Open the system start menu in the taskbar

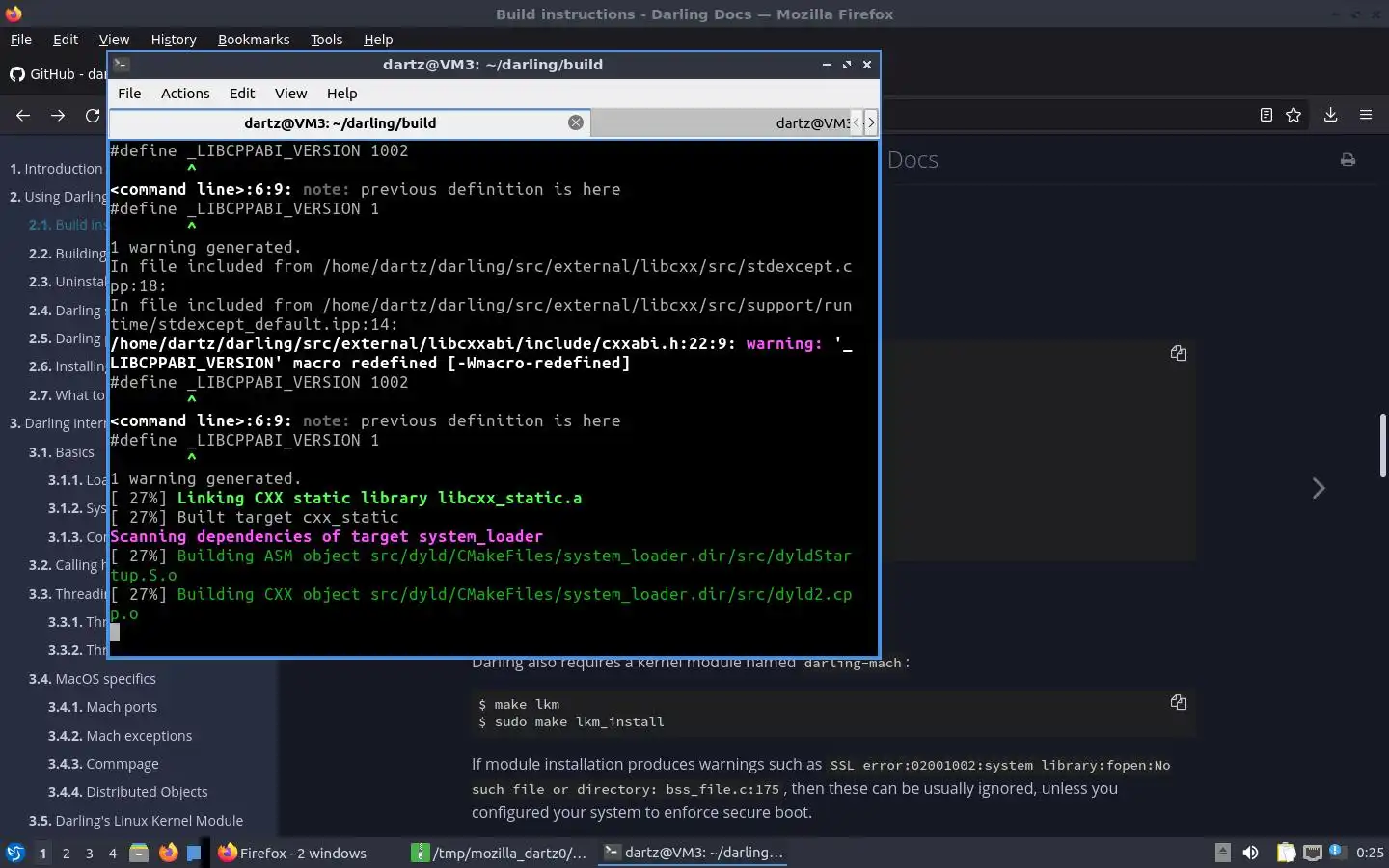click(14, 853)
